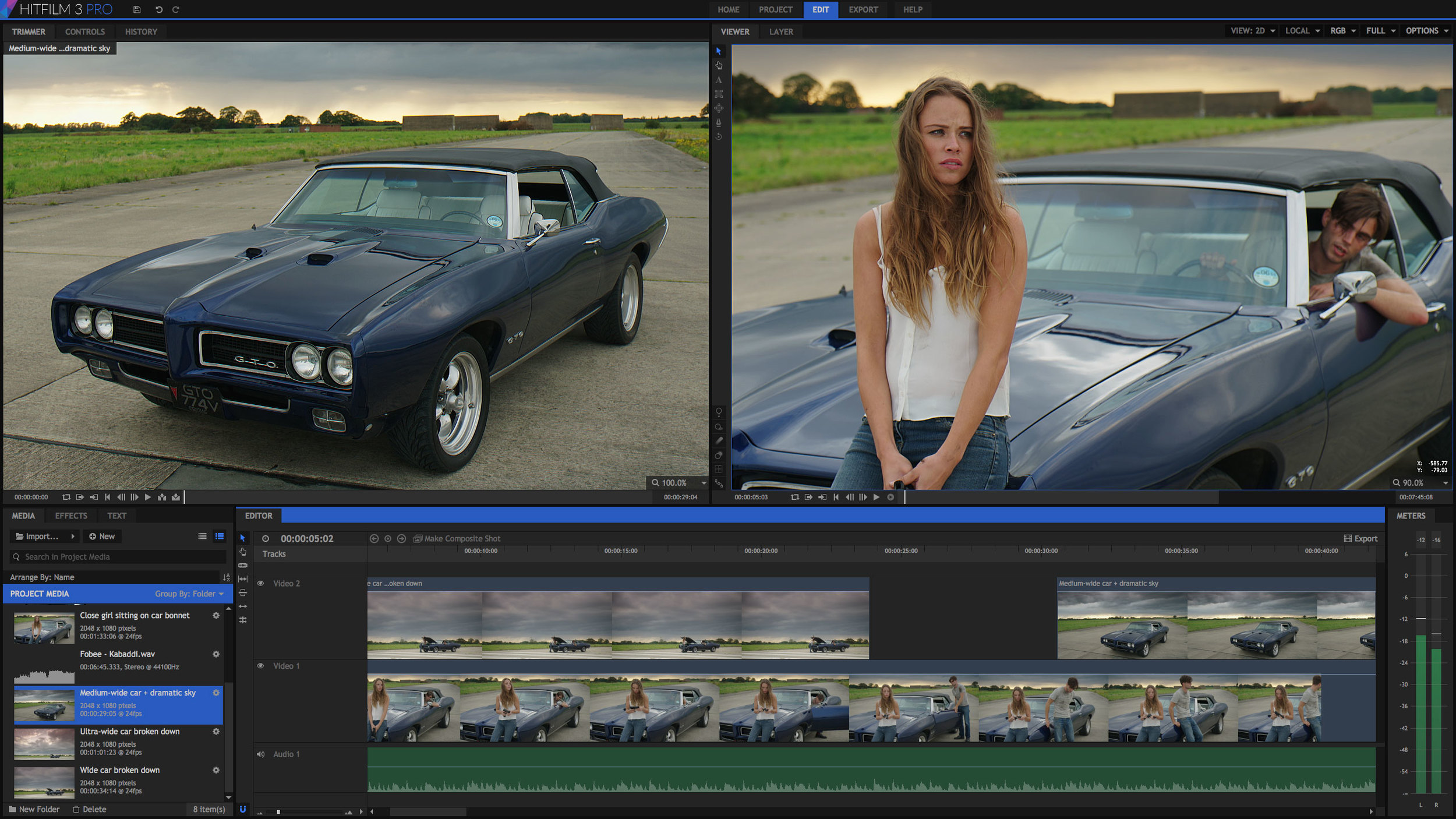Click the save project icon in title bar
1456x819 pixels.
[x=137, y=9]
